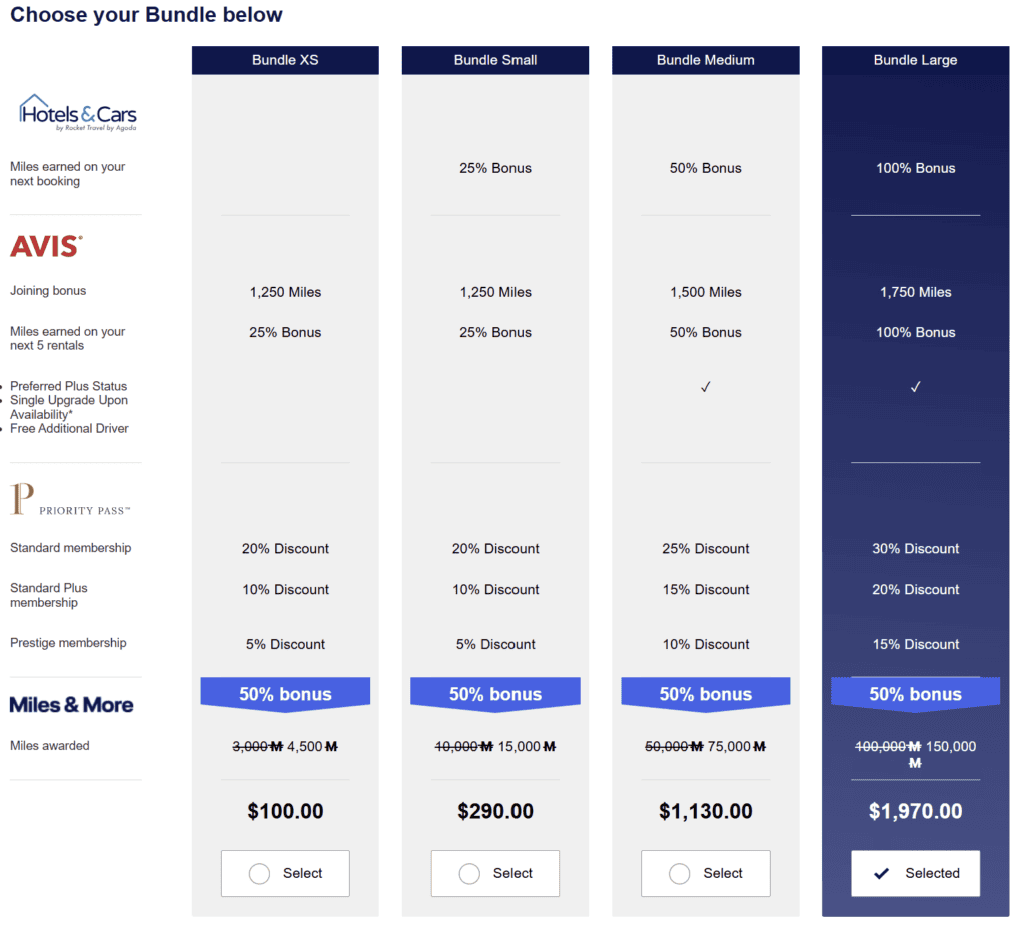This screenshot has width=1024, height=926.
Task: Click the Bundle Small column header
Action: (495, 59)
